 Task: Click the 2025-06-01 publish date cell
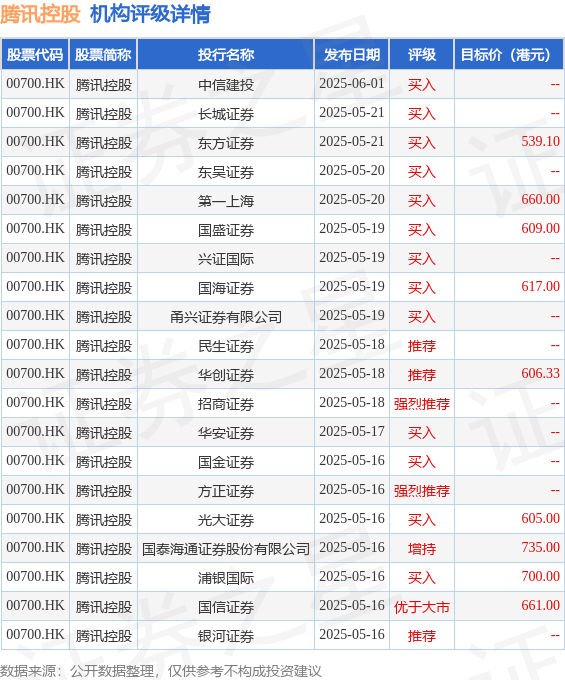click(x=352, y=83)
